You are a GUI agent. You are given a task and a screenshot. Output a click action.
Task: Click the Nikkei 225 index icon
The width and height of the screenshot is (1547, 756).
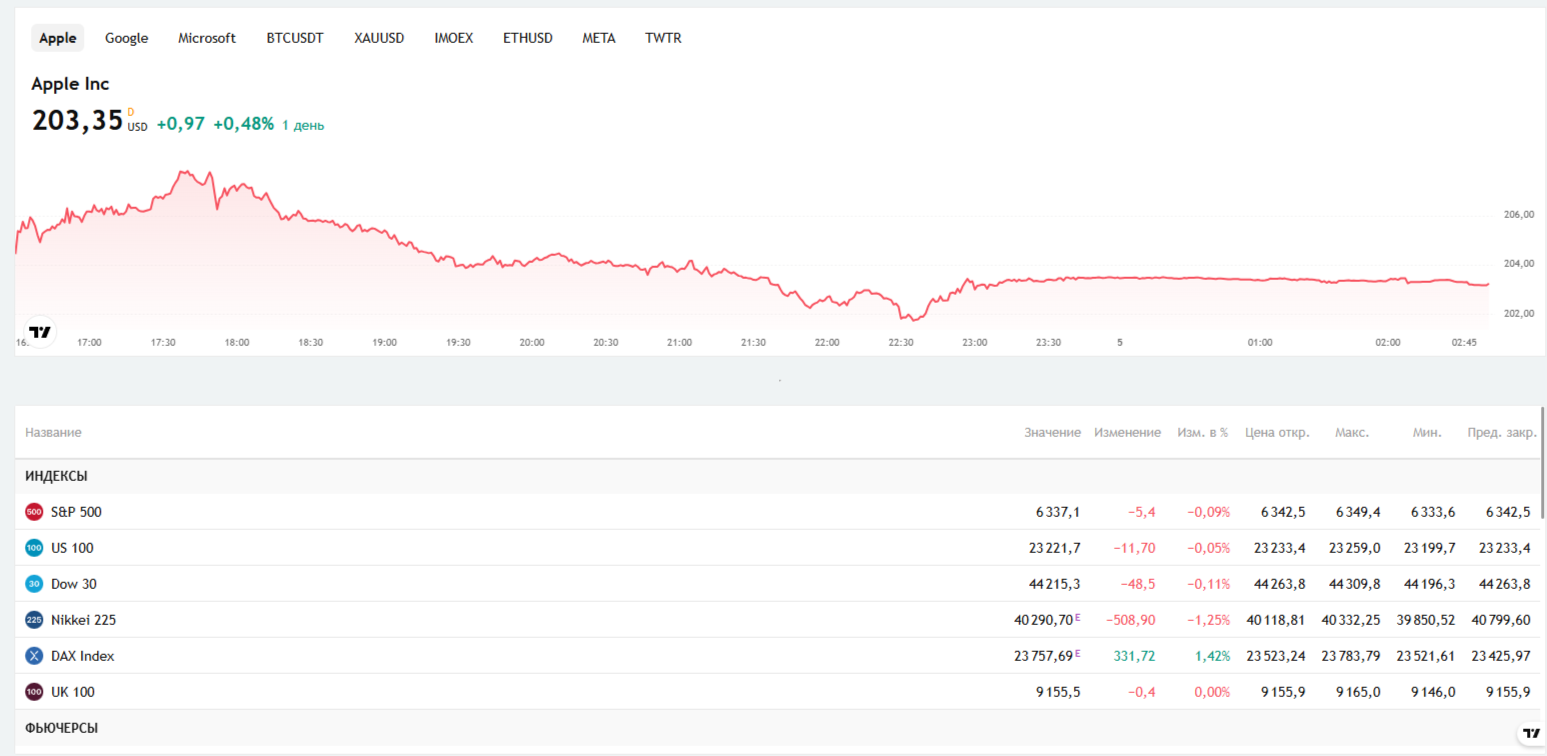pyautogui.click(x=34, y=620)
